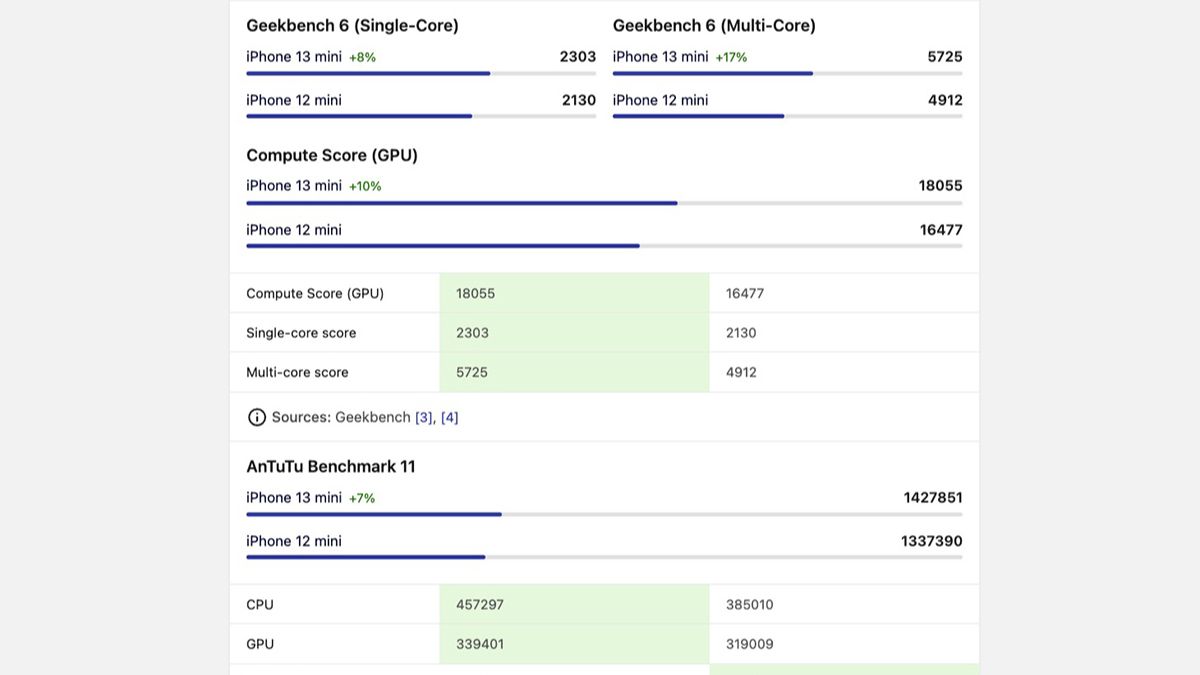Open Geekbench source link [4]
Screen dimensions: 1200x675
[450, 417]
